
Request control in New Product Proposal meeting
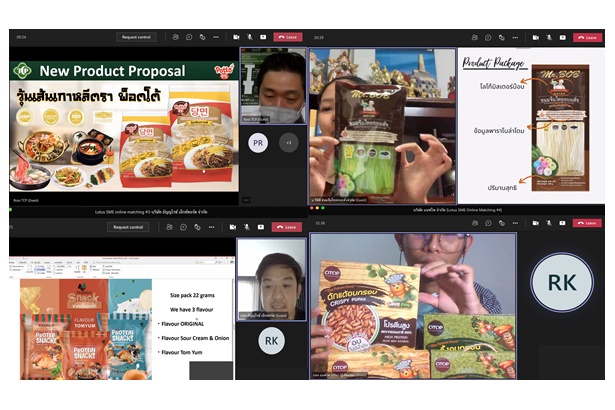pos(136,37)
